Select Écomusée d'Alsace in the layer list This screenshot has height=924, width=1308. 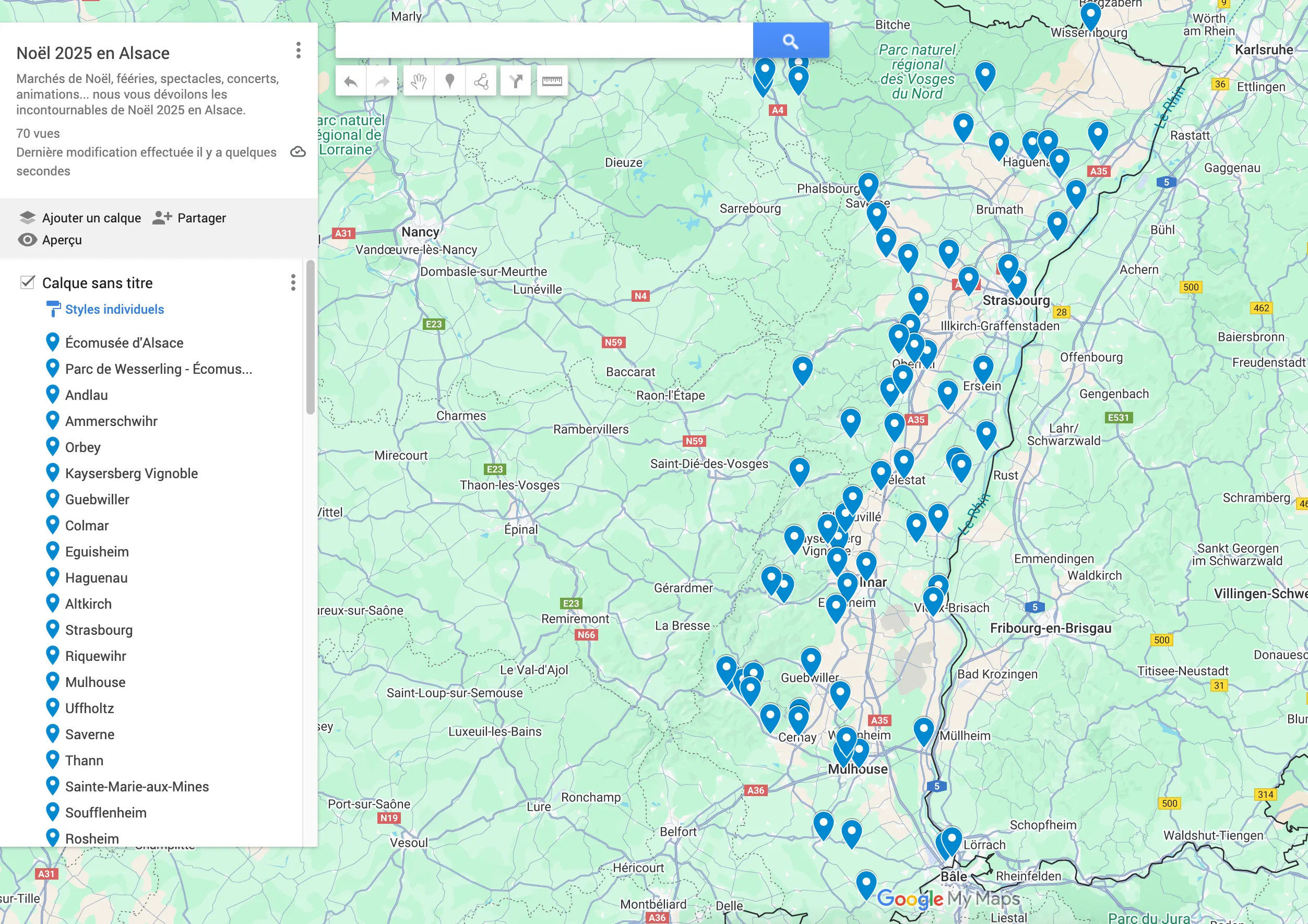[x=124, y=343]
